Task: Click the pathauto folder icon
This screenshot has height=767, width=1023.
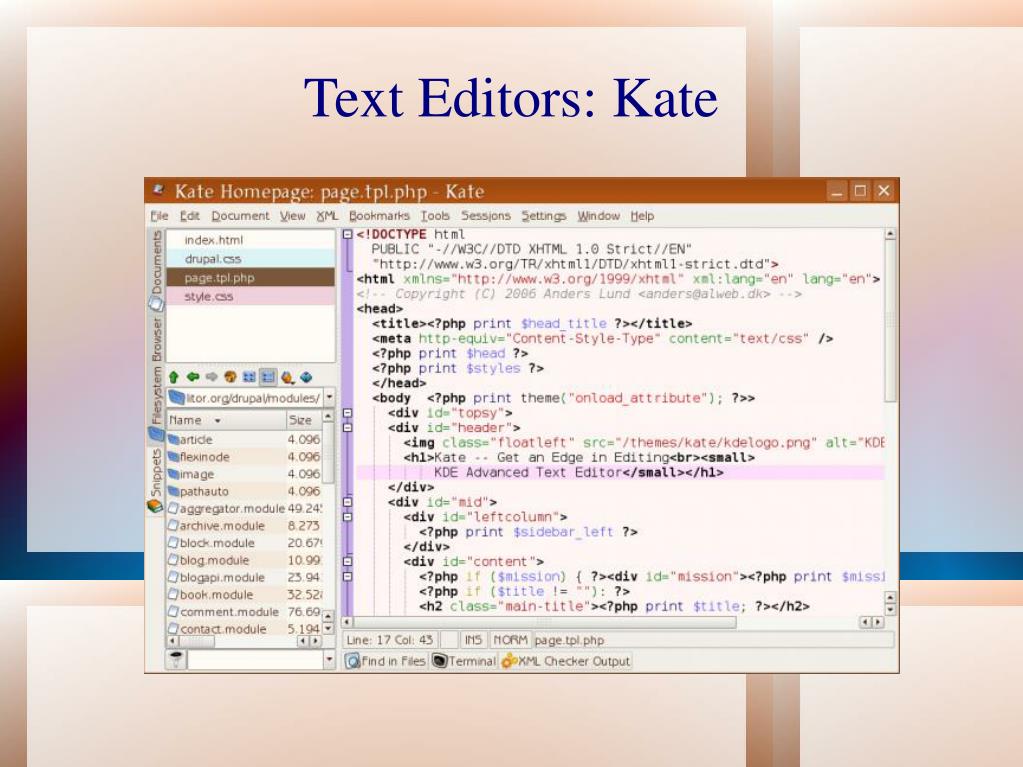Action: coord(174,491)
